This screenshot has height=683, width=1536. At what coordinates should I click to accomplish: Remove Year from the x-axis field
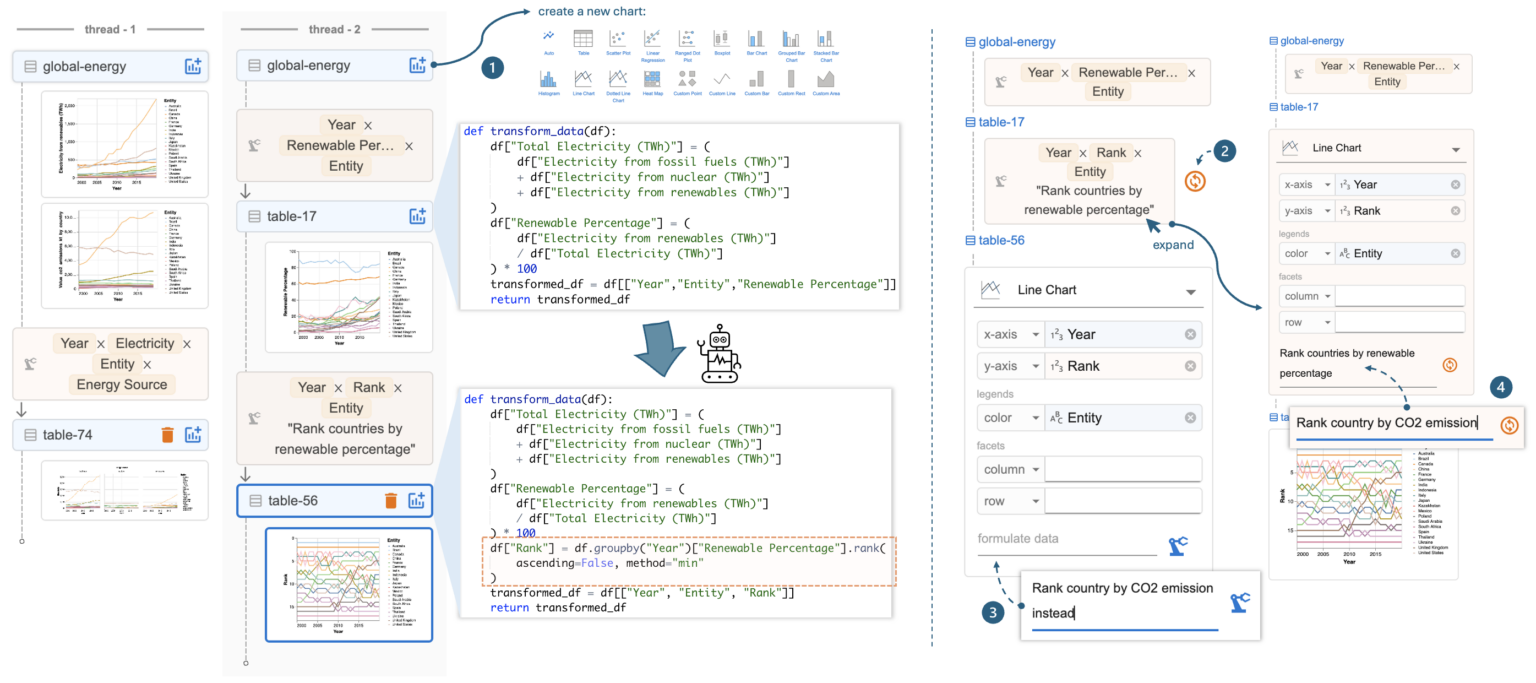coord(1190,334)
